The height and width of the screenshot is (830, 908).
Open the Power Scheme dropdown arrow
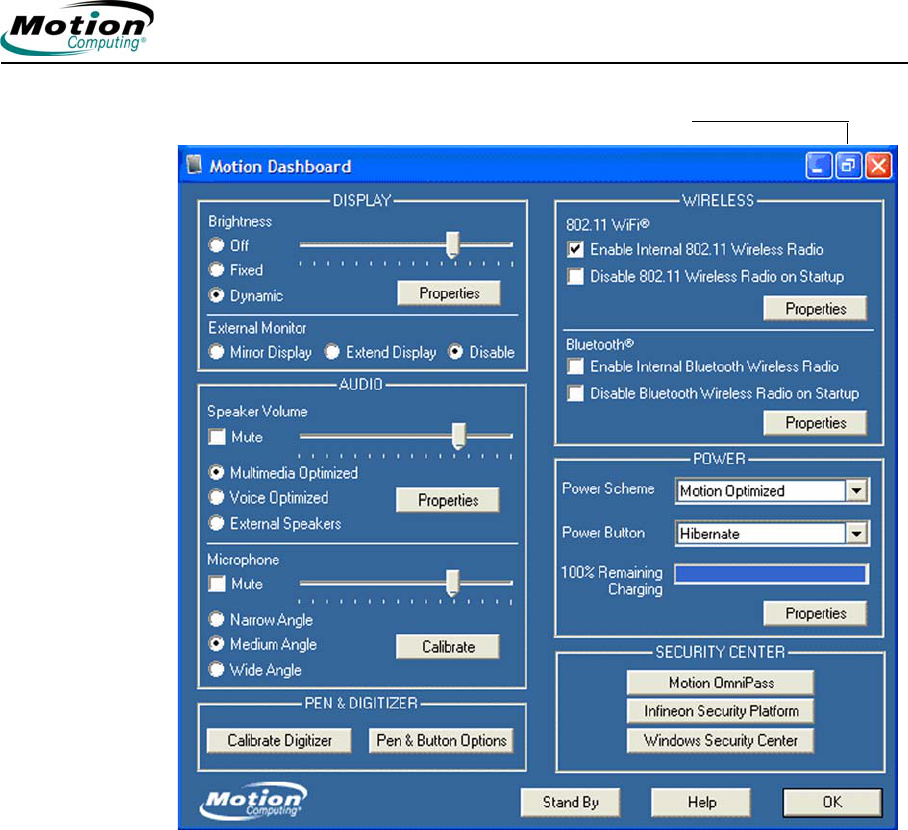click(x=856, y=491)
